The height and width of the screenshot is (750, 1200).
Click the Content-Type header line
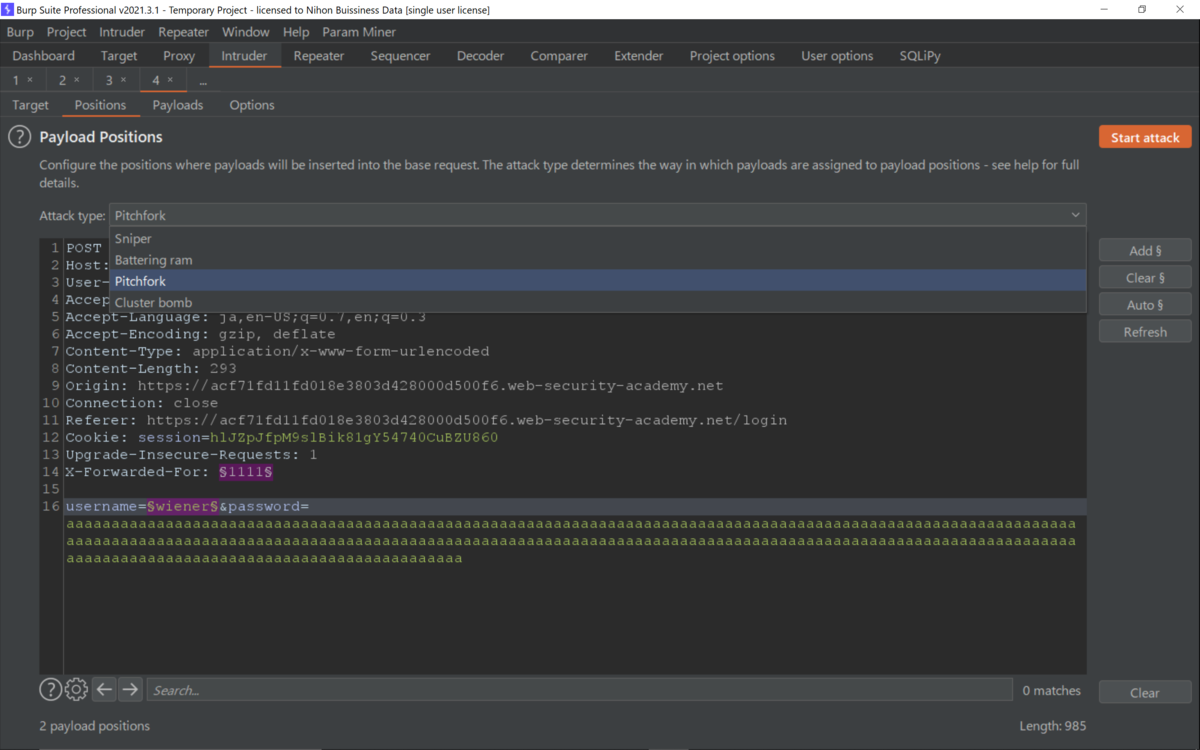[278, 352]
